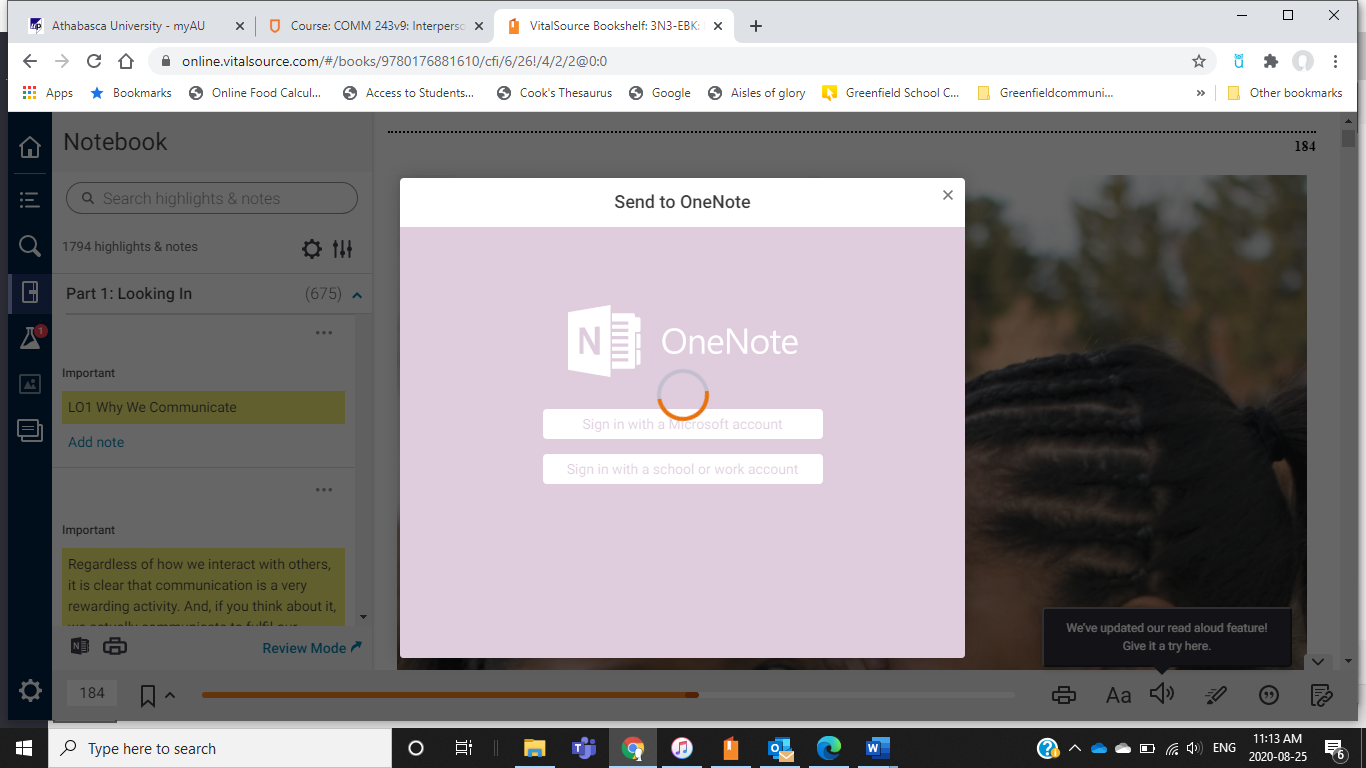Expand the chevron next to the bookmark icon

168,694
